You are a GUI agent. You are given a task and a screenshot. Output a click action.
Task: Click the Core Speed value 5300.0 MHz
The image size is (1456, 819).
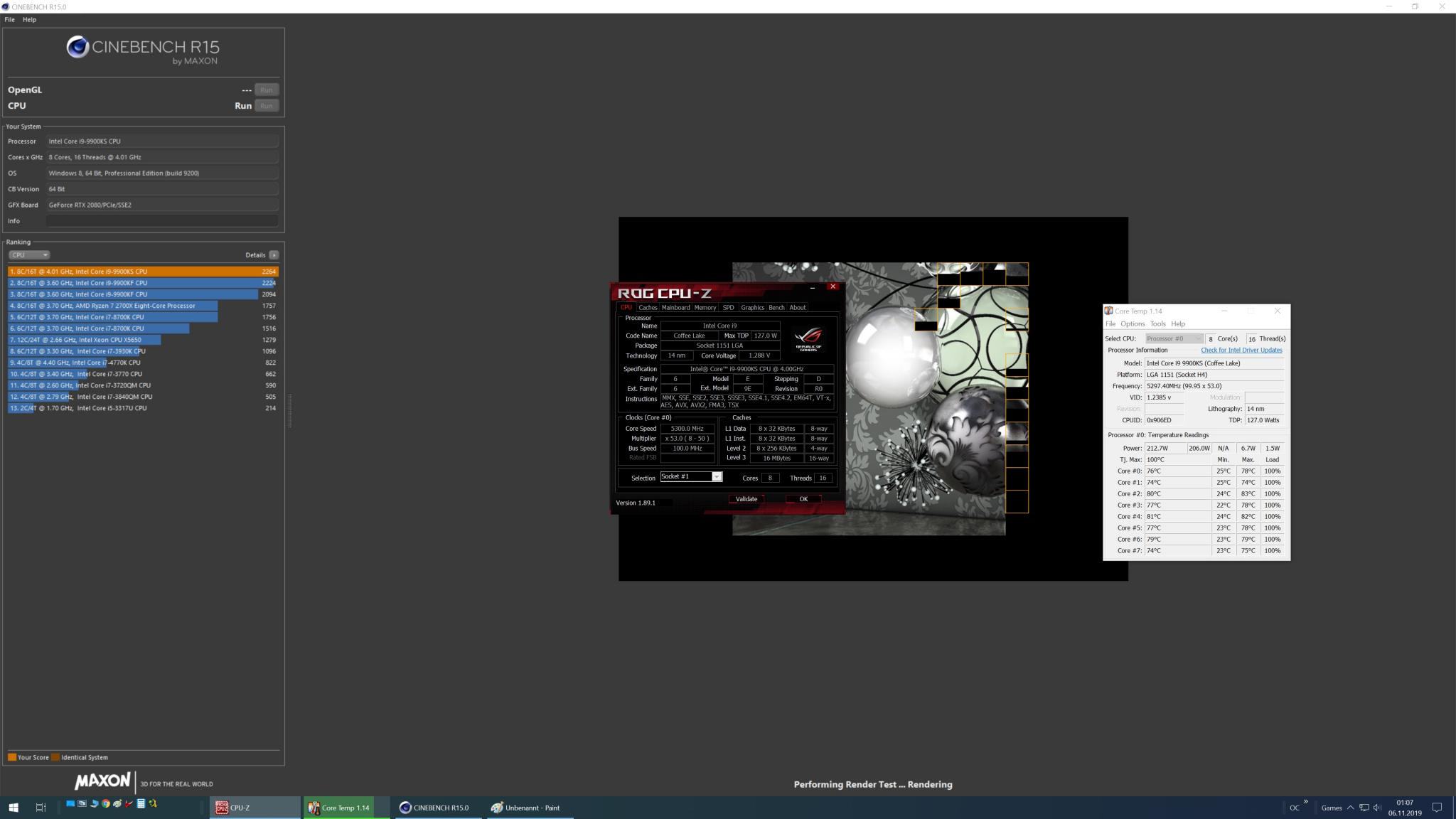[x=687, y=429]
